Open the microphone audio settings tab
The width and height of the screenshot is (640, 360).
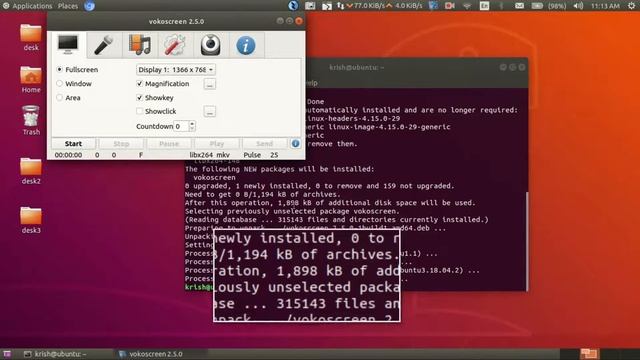(104, 44)
